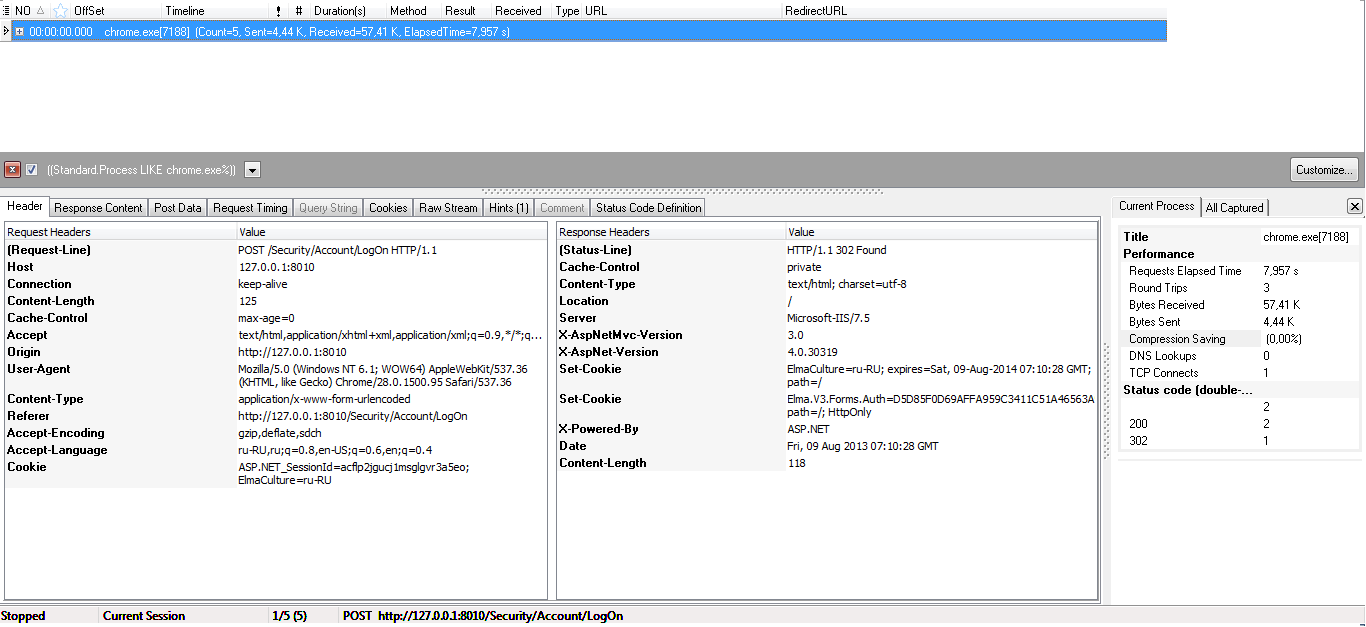Open the filter history dropdown arrow

252,170
